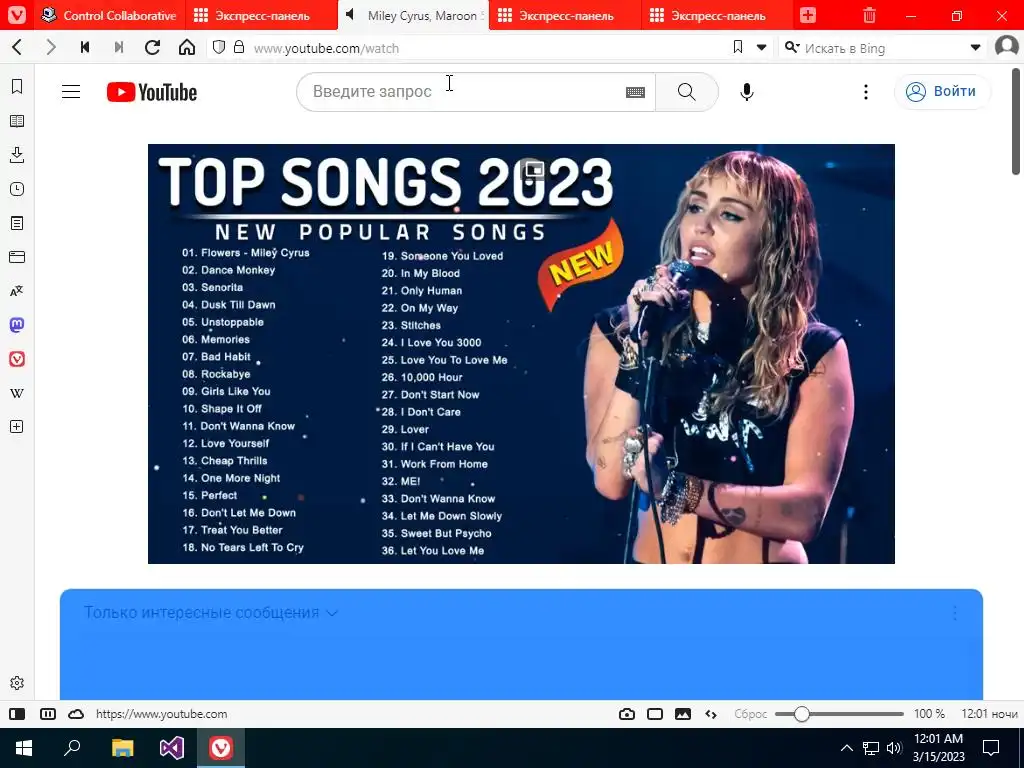Switch to last Экспресс-панель tab
This screenshot has height=768, width=1024.
(x=717, y=15)
